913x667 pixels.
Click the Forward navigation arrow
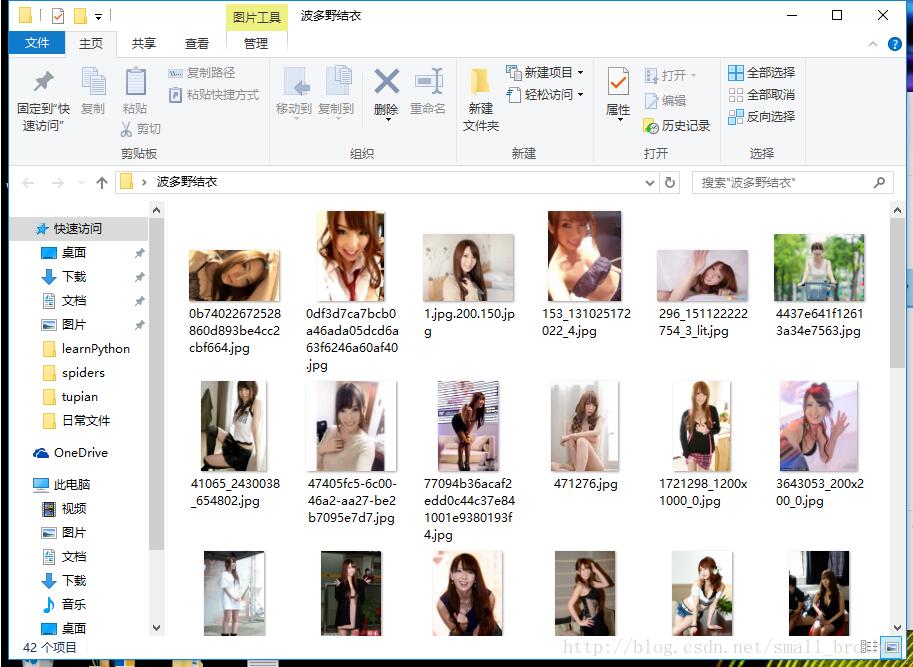click(x=57, y=183)
